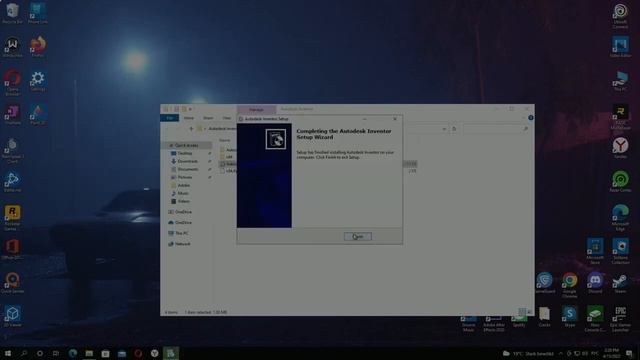The height and width of the screenshot is (360, 640).
Task: Select the Adobe folder in navigation pane
Action: pyautogui.click(x=184, y=185)
